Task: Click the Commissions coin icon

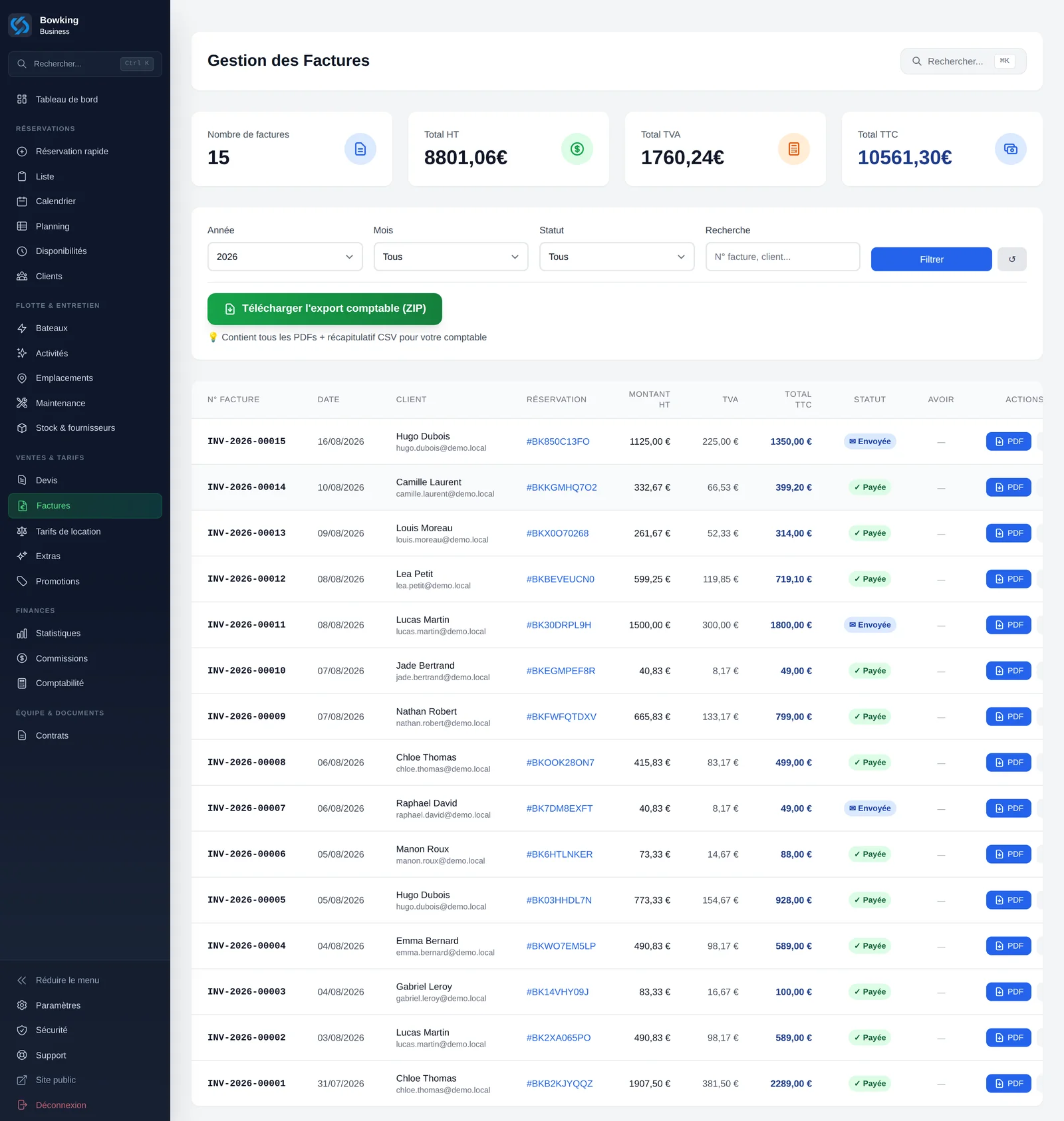Action: 22,658
